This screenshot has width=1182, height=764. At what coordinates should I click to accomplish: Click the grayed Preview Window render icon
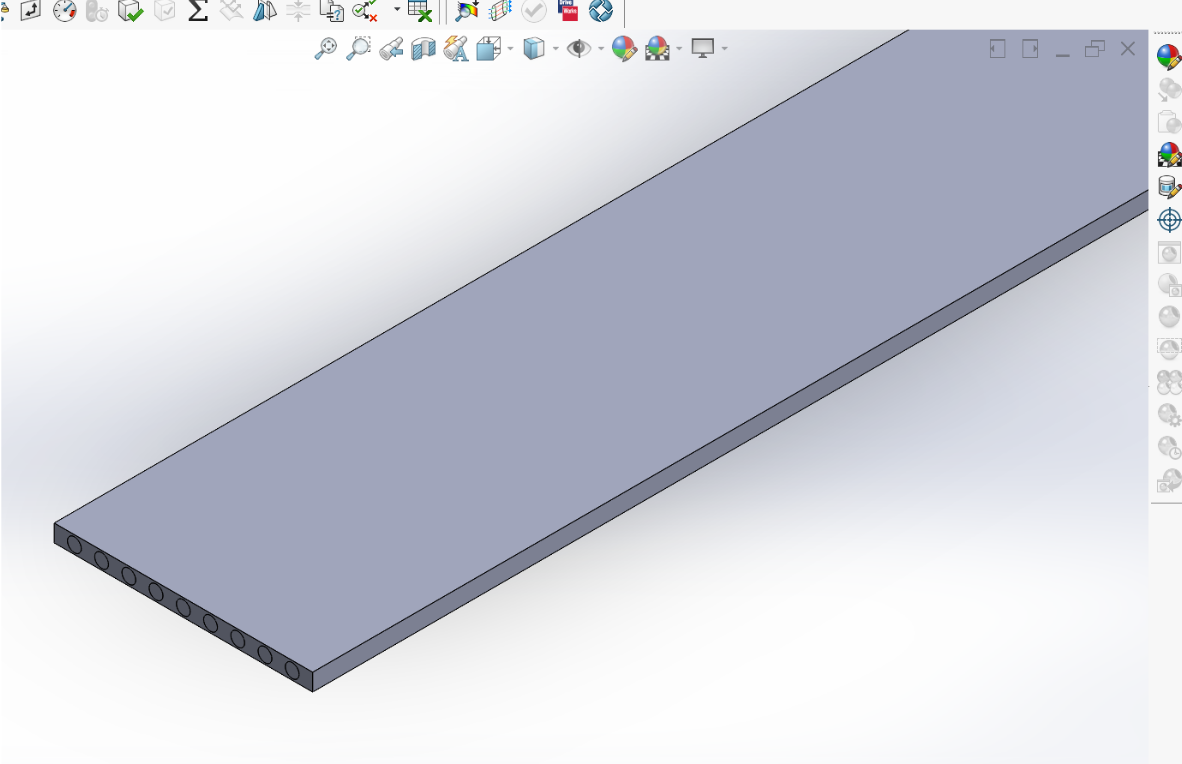1169,253
